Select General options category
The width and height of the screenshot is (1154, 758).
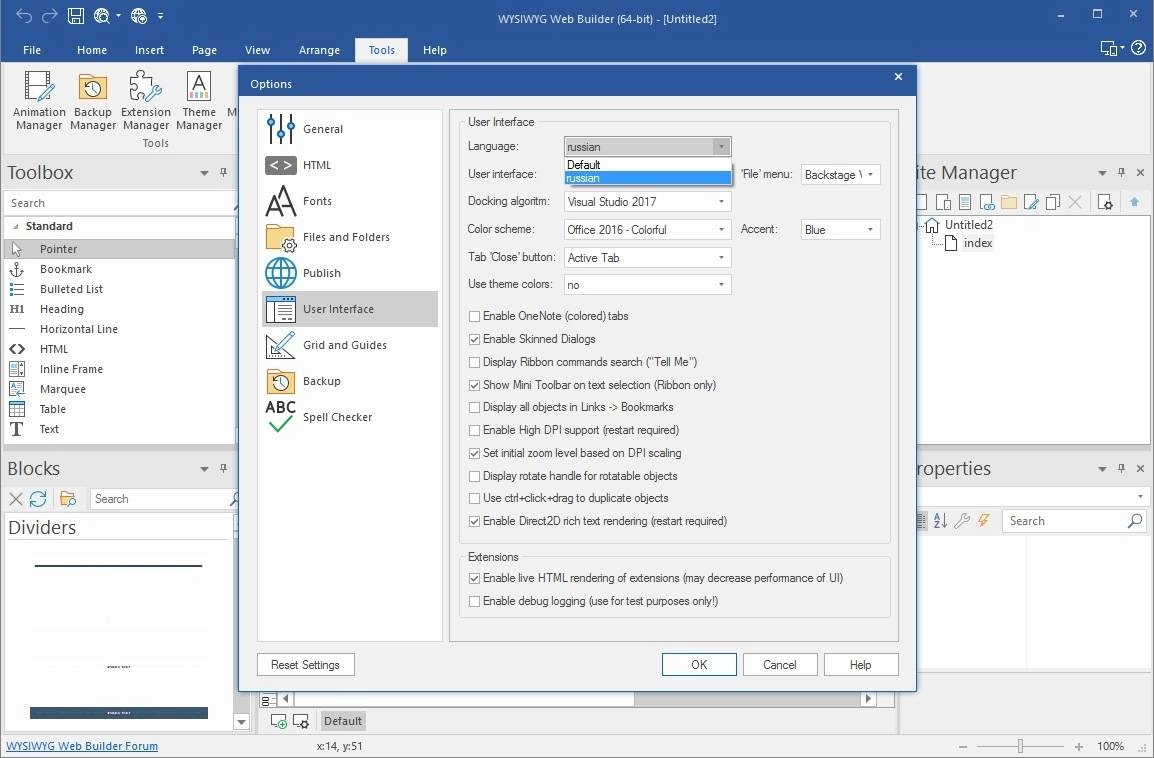point(350,129)
